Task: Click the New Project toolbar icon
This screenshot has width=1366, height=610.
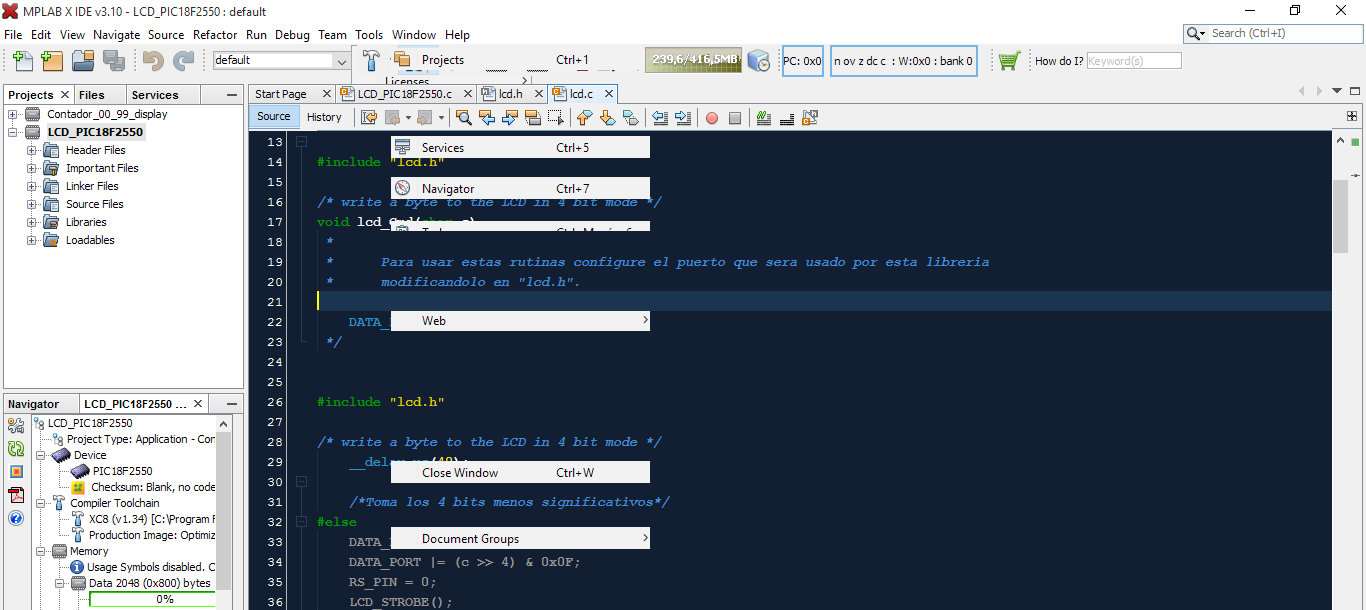Action: pyautogui.click(x=52, y=60)
